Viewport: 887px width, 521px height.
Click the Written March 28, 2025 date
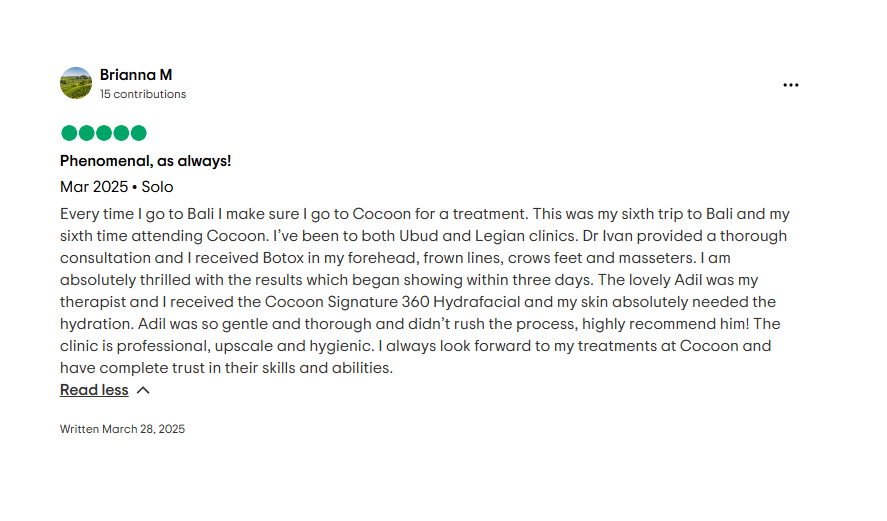tap(122, 429)
